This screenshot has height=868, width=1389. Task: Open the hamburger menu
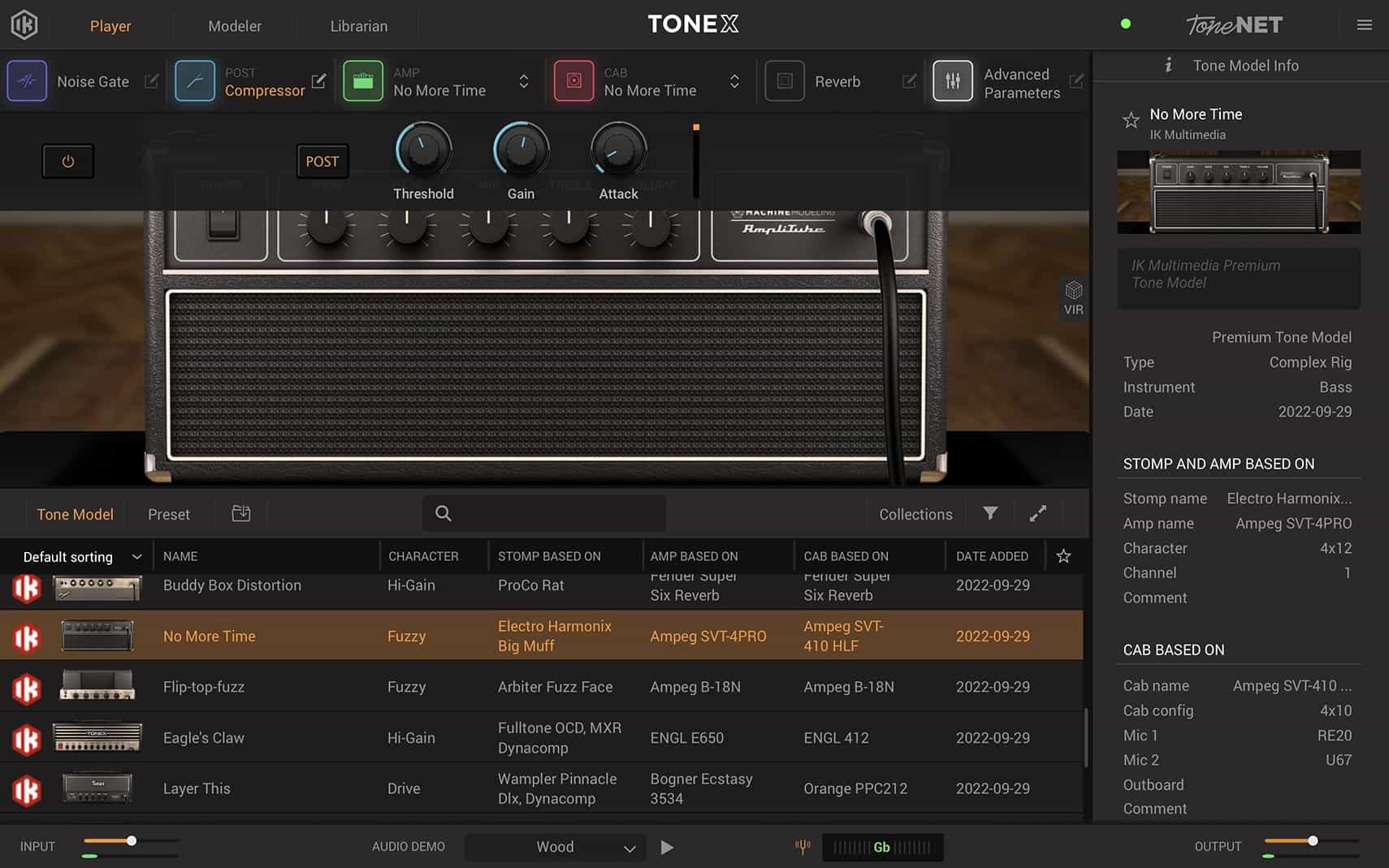[1365, 25]
